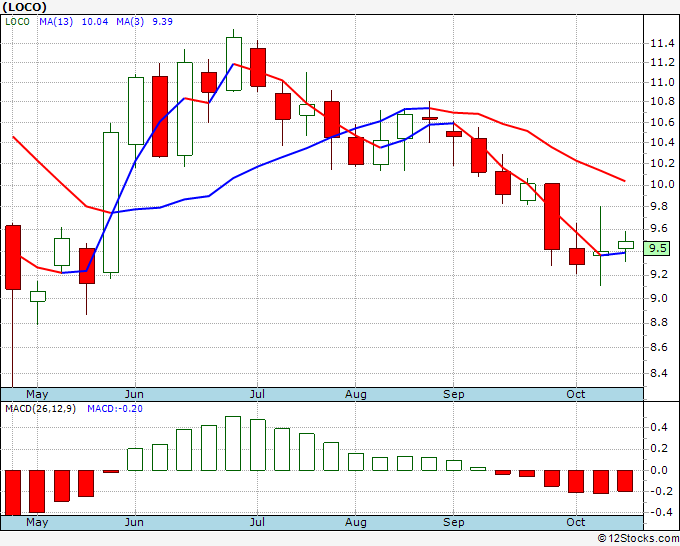Click the MA(13) legend label
This screenshot has height=546, width=680.
56,22
